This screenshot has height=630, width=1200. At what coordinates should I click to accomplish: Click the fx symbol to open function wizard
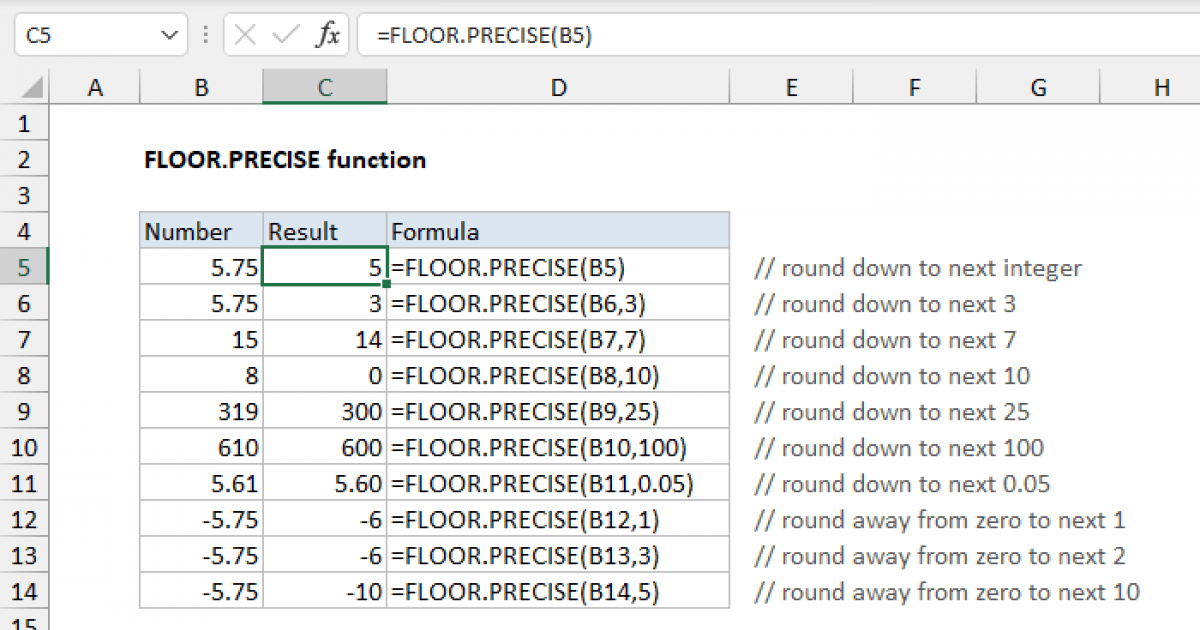pyautogui.click(x=330, y=34)
